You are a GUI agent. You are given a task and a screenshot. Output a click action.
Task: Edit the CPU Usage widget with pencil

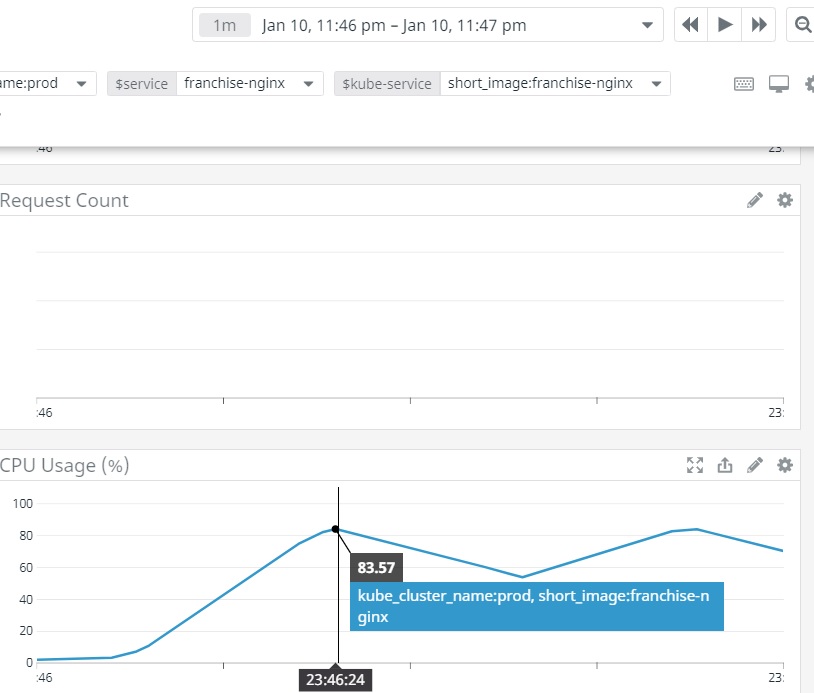[755, 465]
